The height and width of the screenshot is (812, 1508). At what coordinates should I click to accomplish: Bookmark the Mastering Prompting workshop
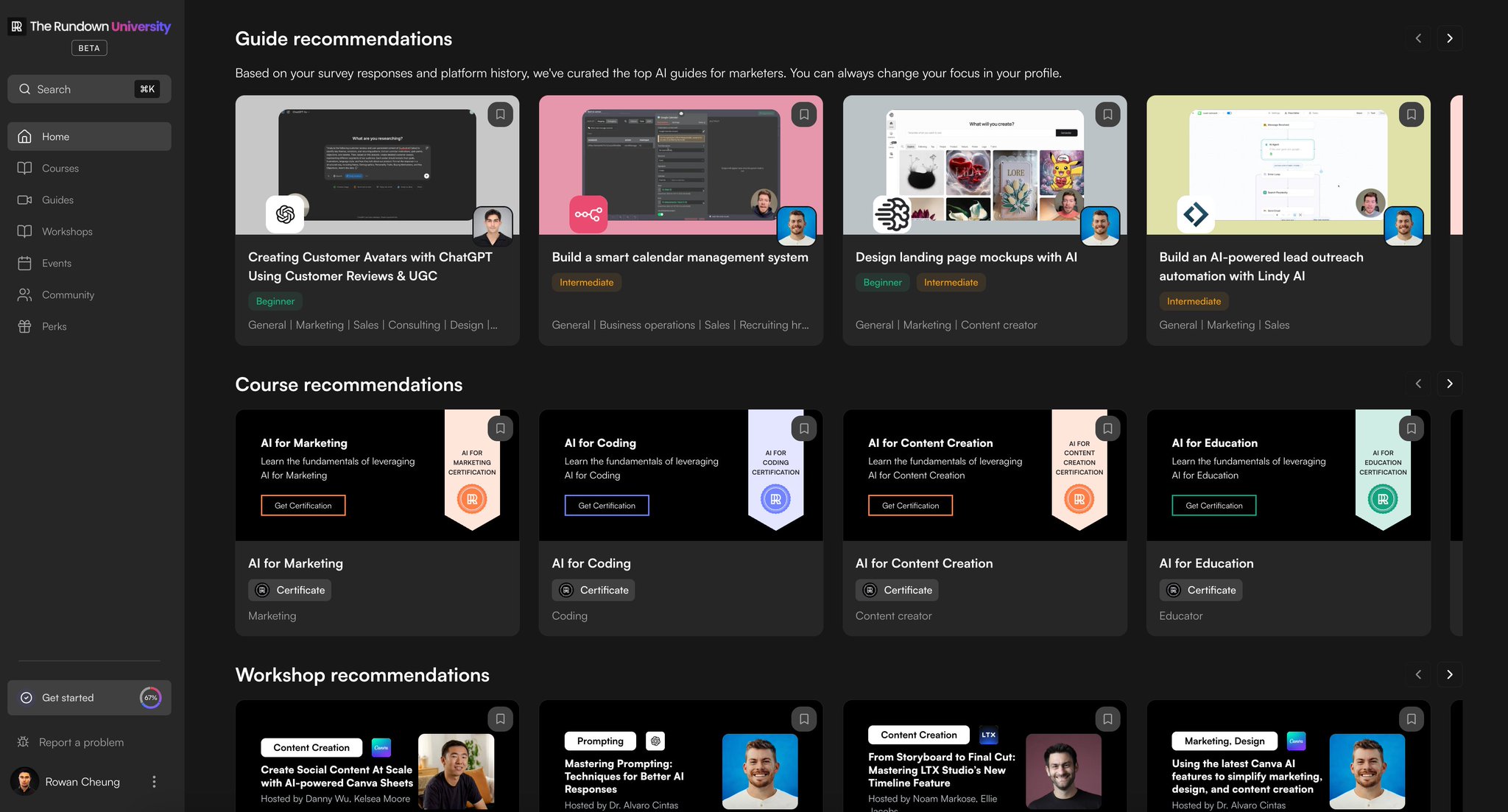[x=804, y=719]
